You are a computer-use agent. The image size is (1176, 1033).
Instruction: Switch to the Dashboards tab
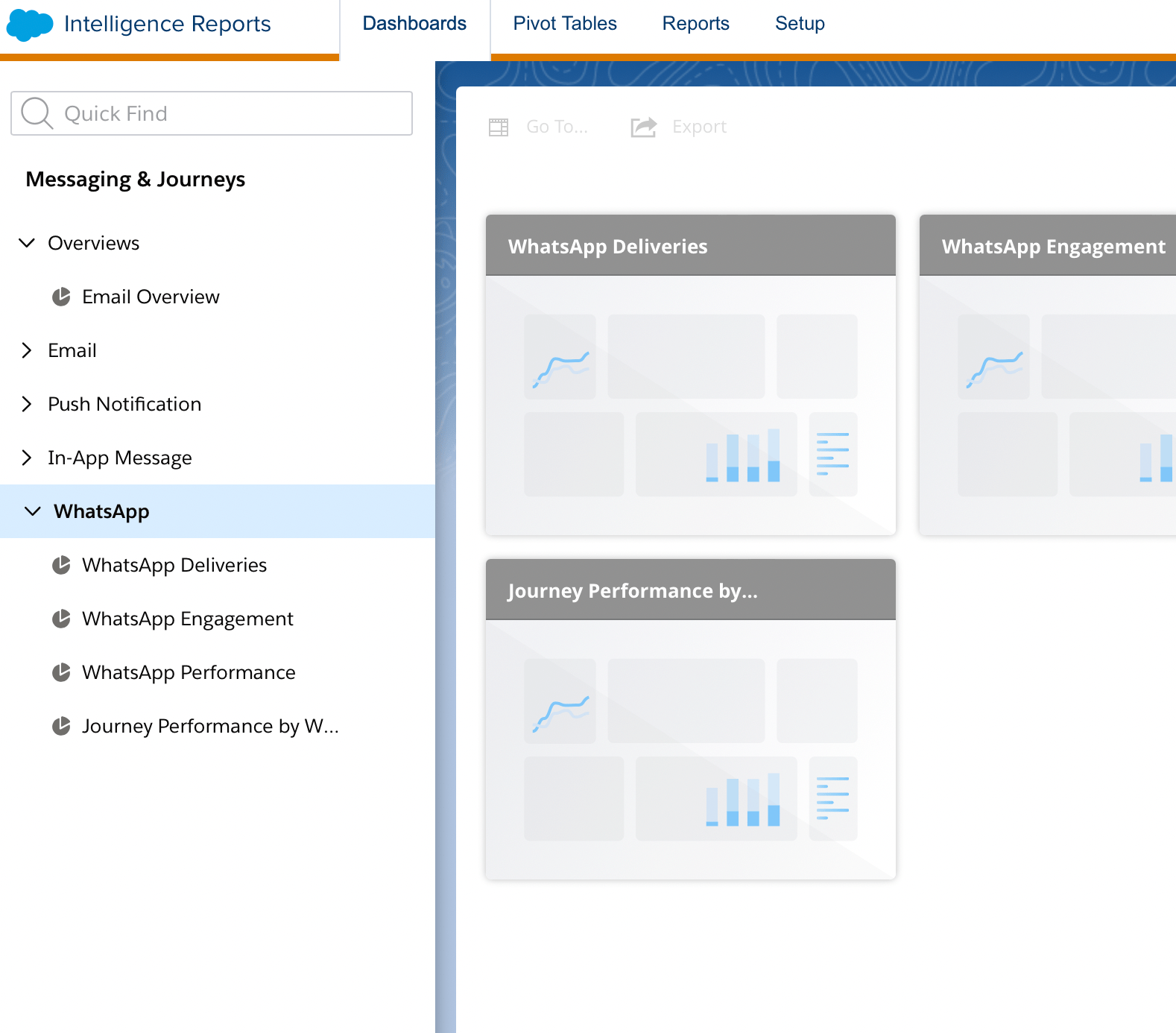pyautogui.click(x=414, y=24)
